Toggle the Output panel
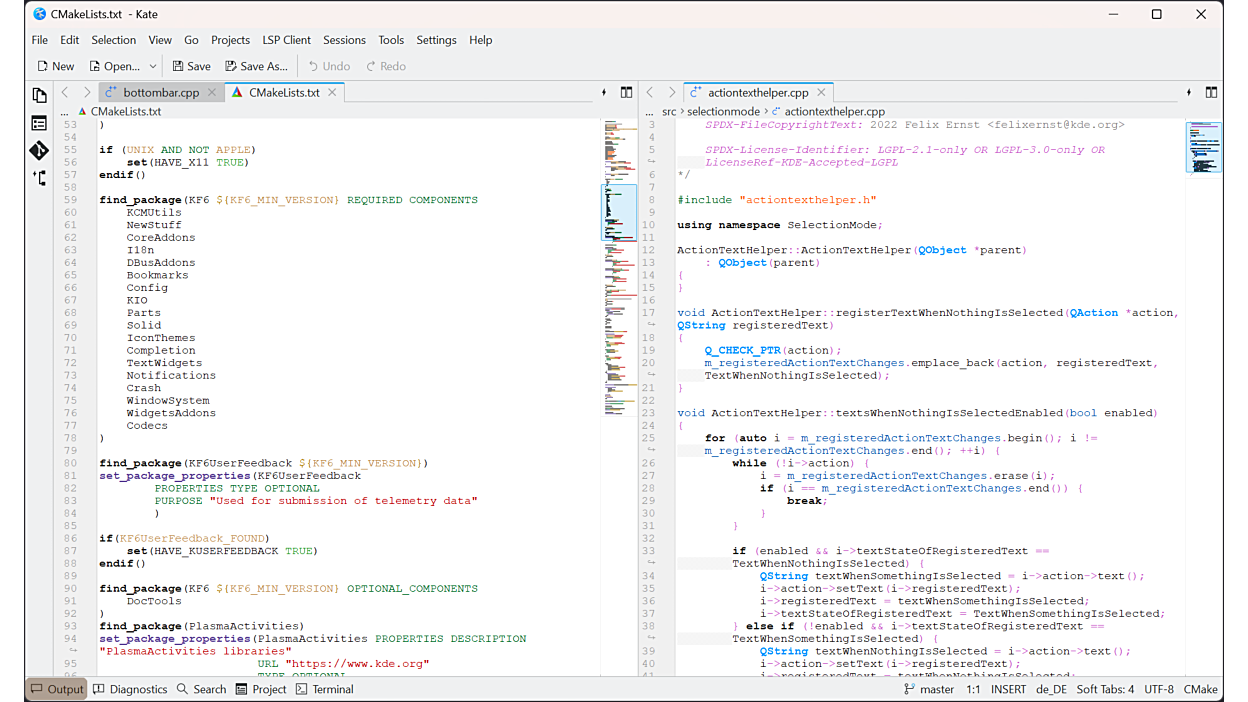The height and width of the screenshot is (702, 1248). pyautogui.click(x=56, y=689)
